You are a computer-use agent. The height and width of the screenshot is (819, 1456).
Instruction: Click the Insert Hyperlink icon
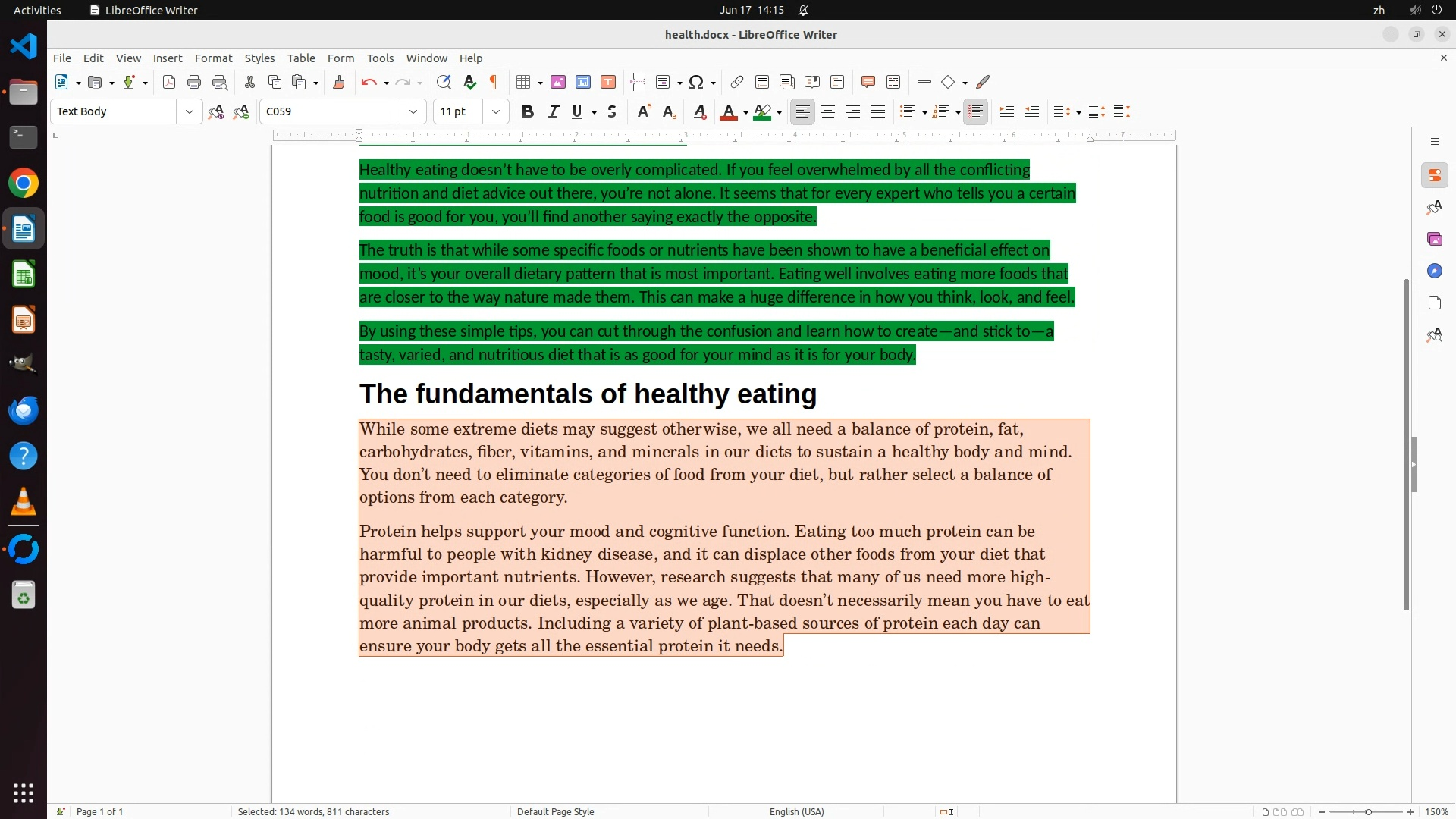736,83
